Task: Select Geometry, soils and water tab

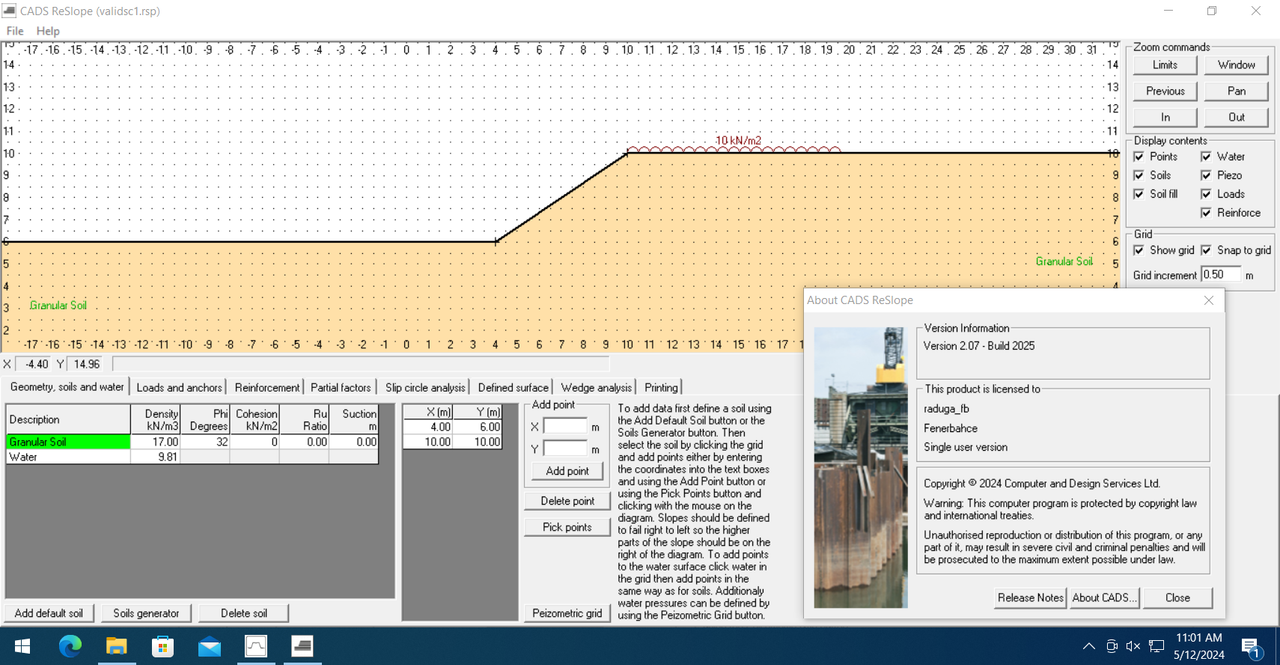Action: pos(67,386)
